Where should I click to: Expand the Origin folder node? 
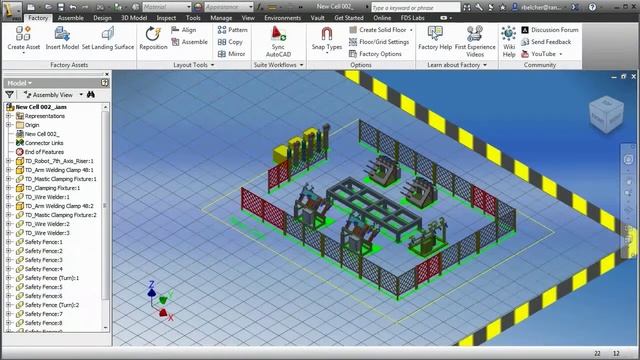[x=8, y=125]
